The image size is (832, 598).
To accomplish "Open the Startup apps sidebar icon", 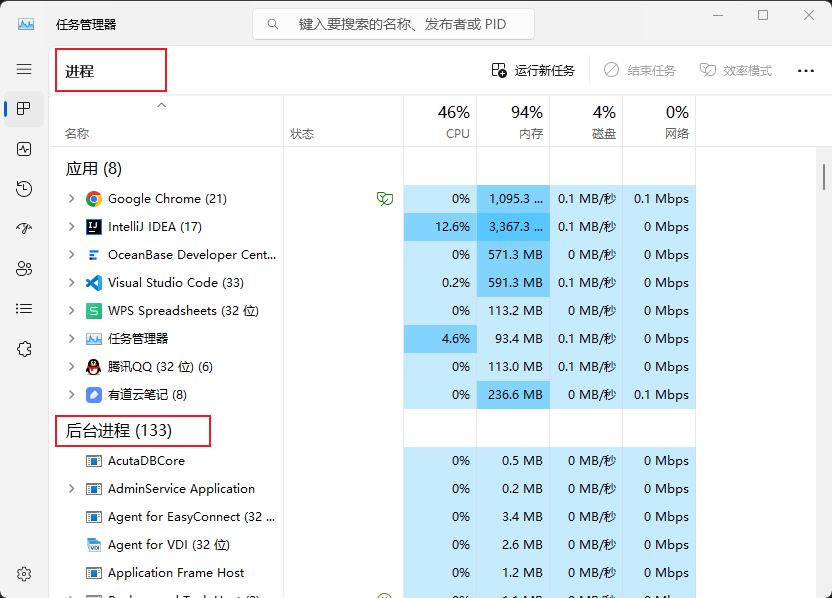I will pyautogui.click(x=24, y=229).
